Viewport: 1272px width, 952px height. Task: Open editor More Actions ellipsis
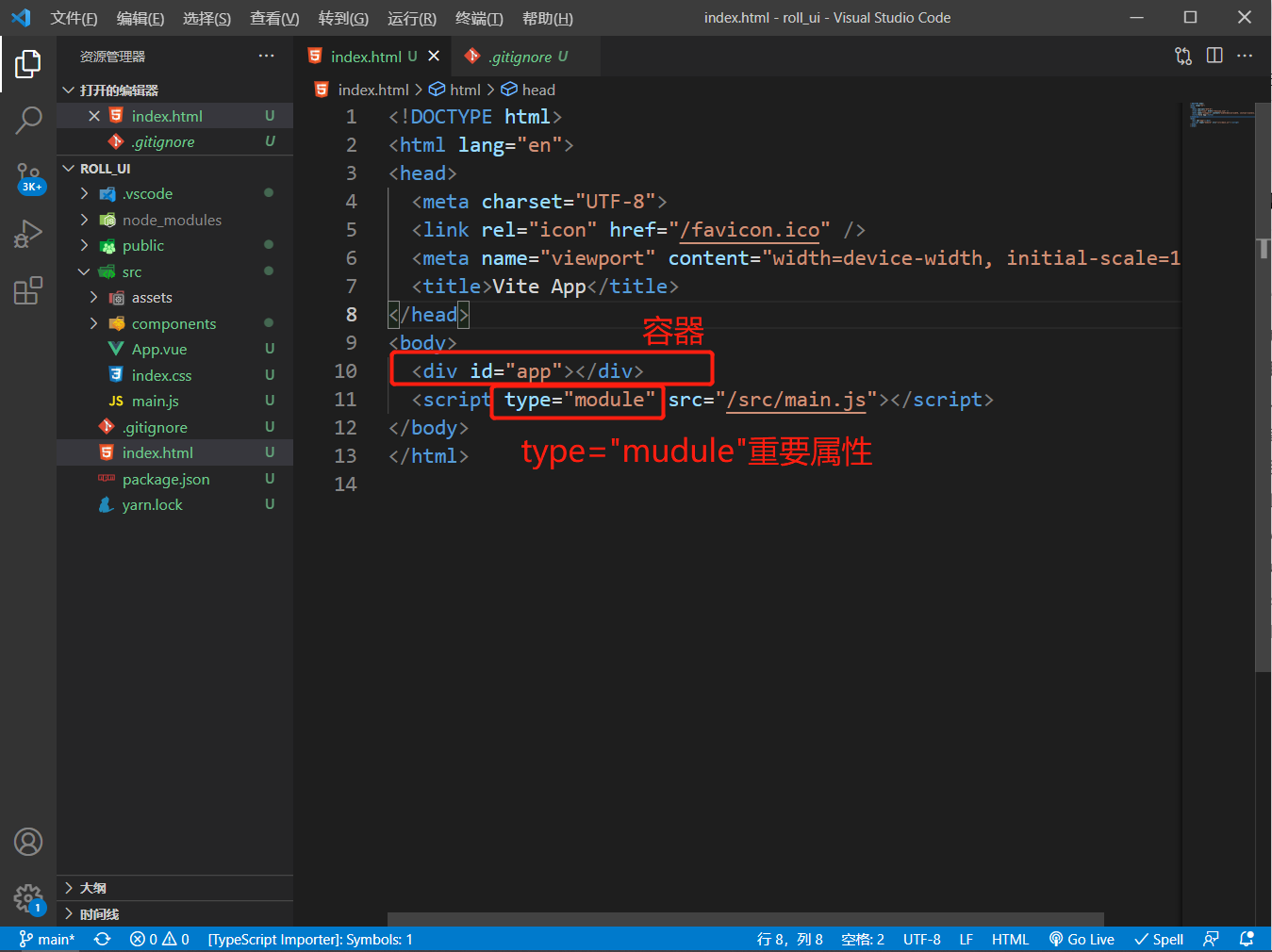(1245, 56)
